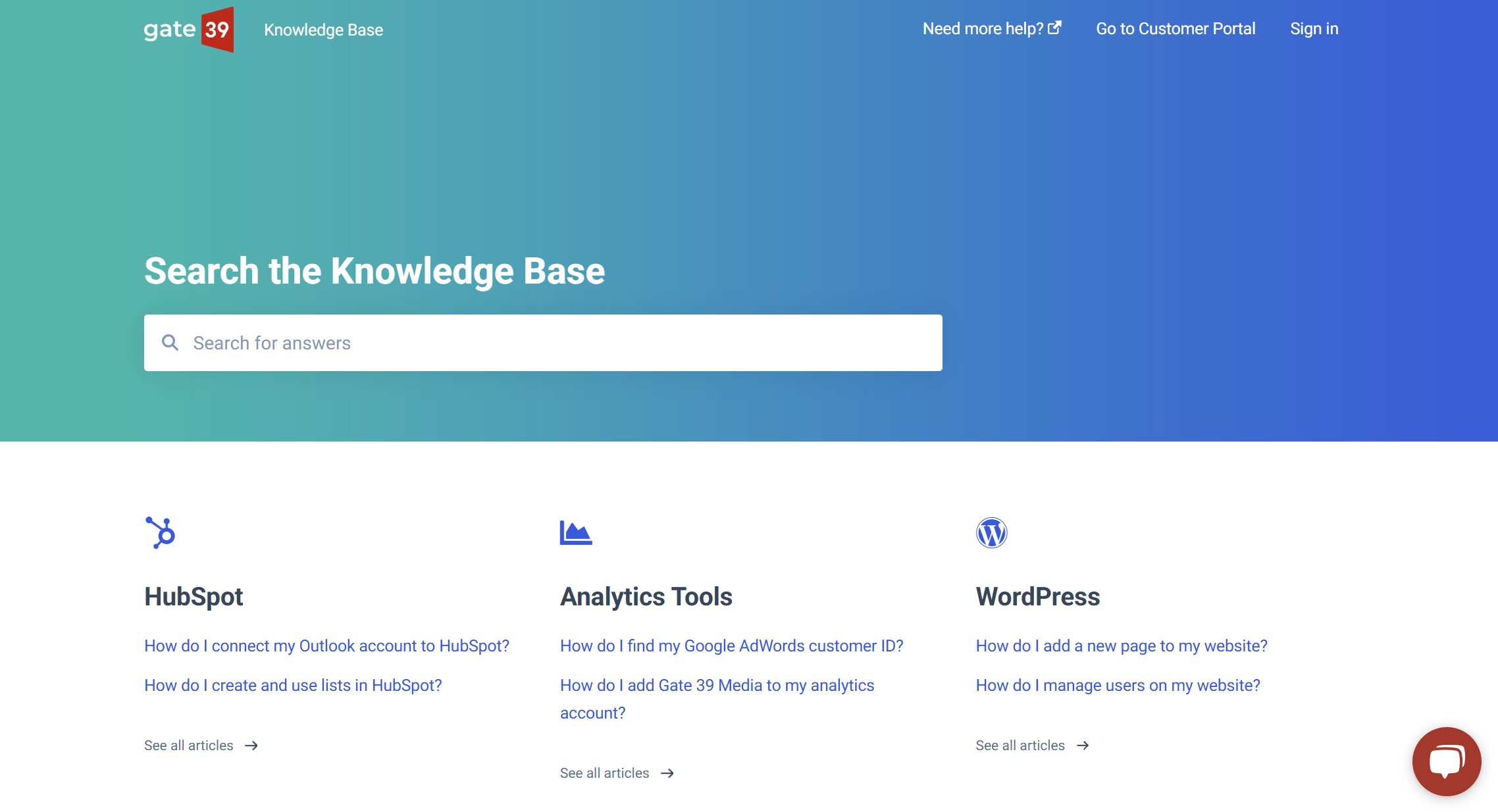Click the arrow next to HubSpot See all articles

point(251,746)
